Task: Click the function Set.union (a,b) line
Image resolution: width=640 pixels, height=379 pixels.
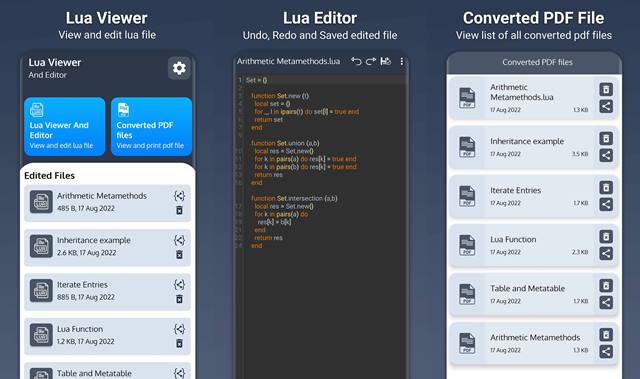Action: coord(285,143)
